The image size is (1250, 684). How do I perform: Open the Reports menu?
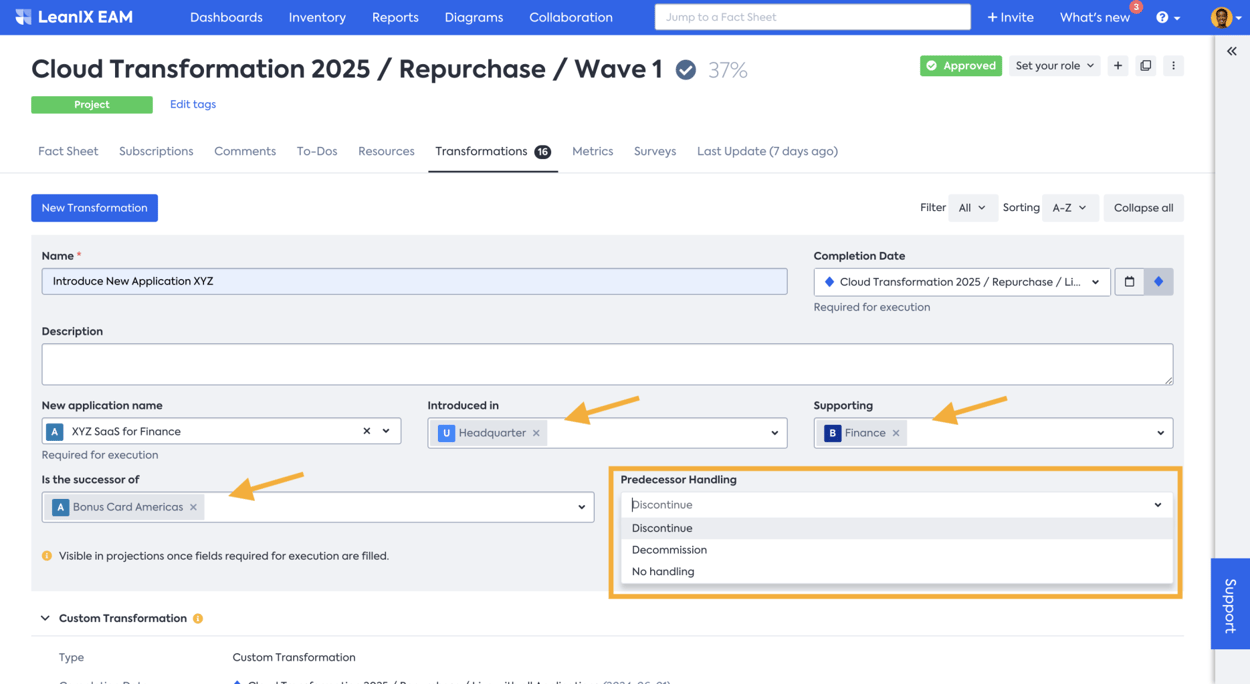[395, 17]
